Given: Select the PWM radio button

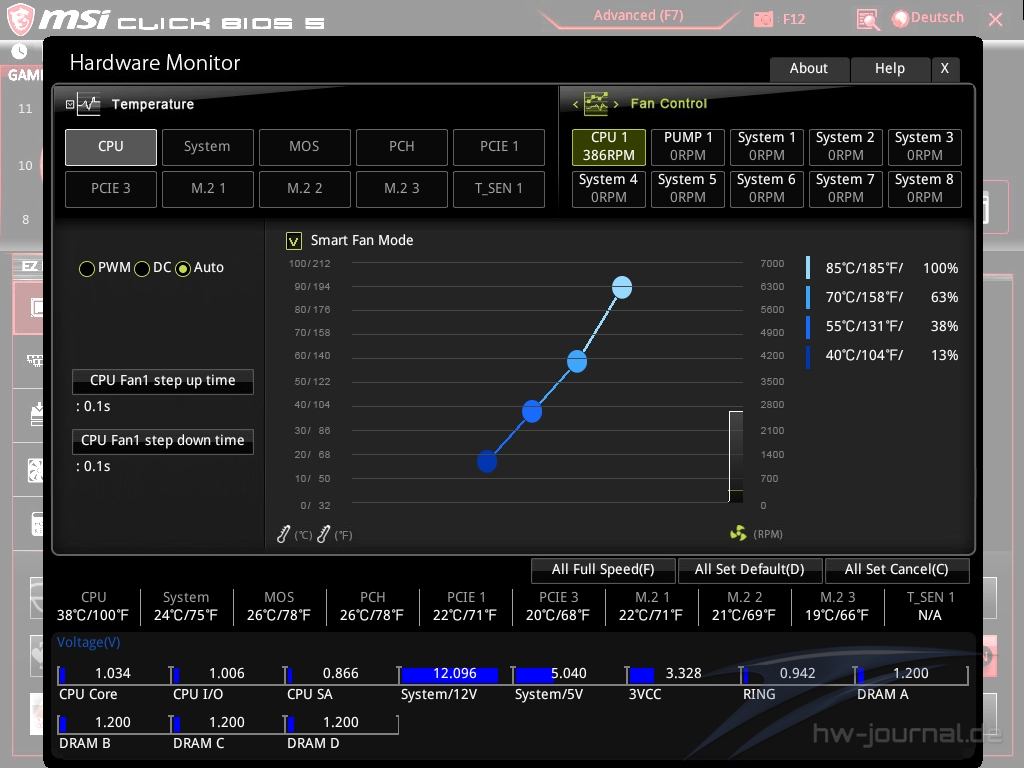Looking at the screenshot, I should coord(86,268).
